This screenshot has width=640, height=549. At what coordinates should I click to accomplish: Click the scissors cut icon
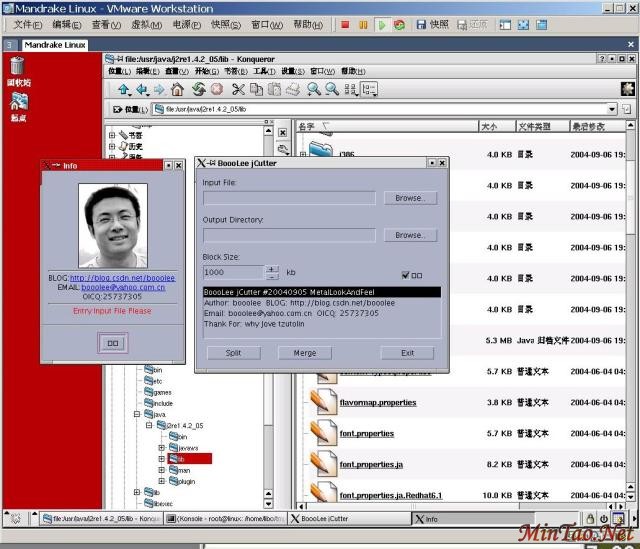pos(238,90)
